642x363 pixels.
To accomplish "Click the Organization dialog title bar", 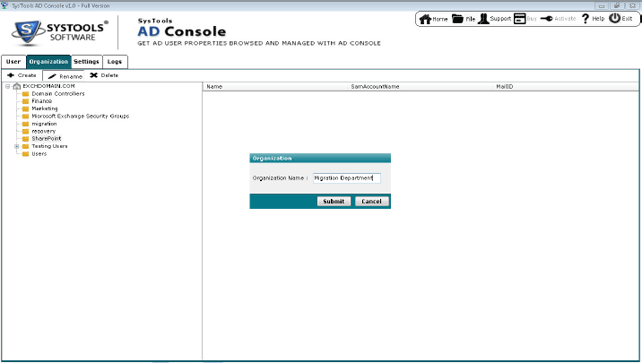I will (x=320, y=158).
